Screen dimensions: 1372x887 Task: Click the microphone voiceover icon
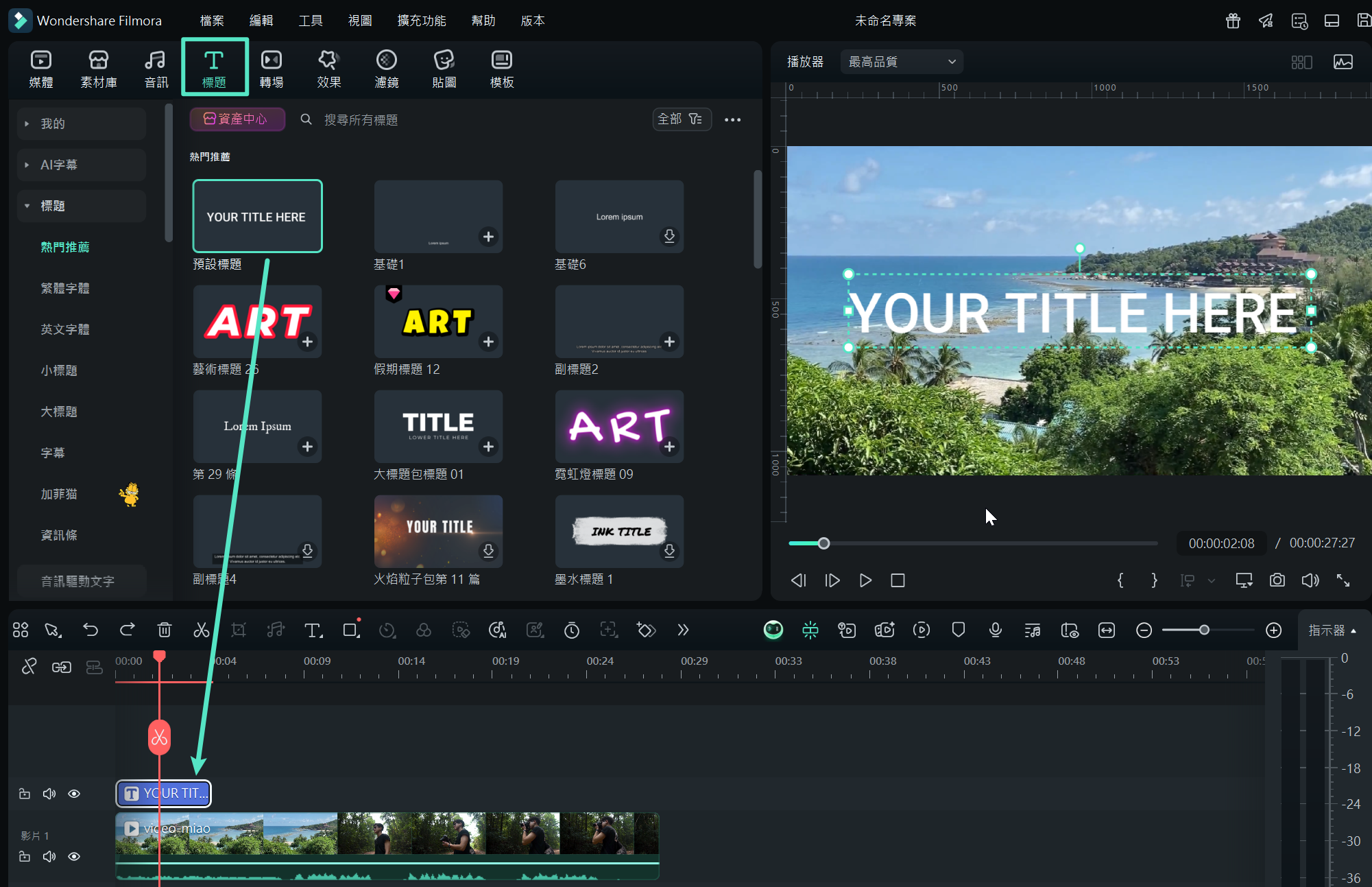pos(996,630)
